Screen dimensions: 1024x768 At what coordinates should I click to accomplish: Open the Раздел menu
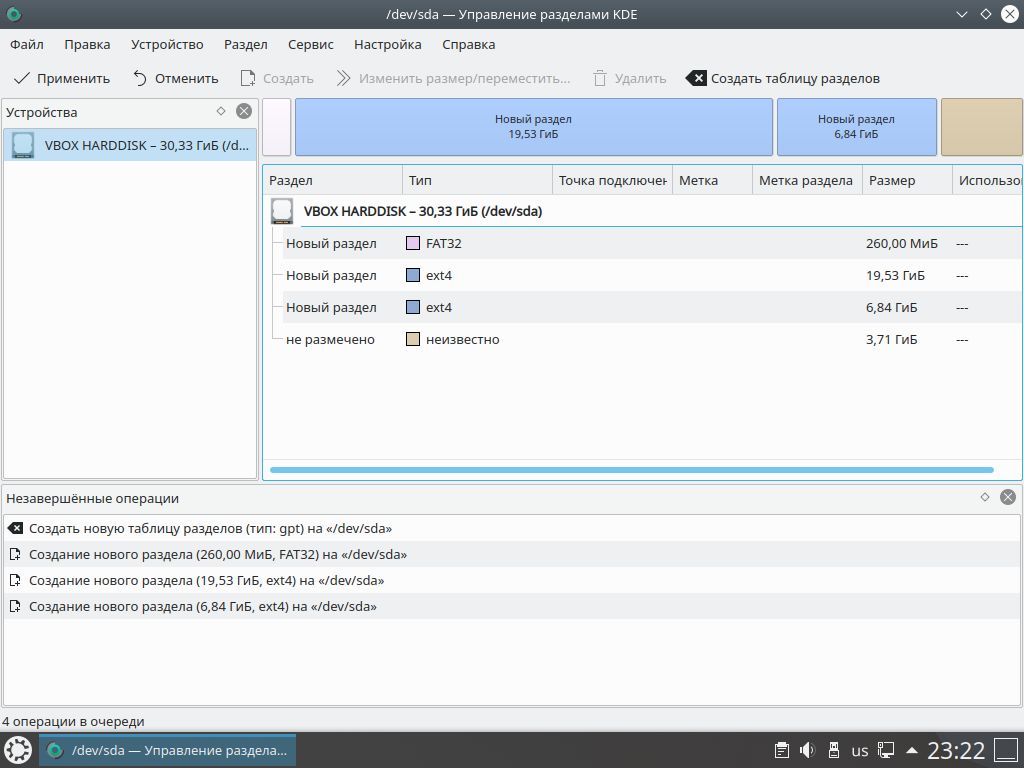click(246, 44)
